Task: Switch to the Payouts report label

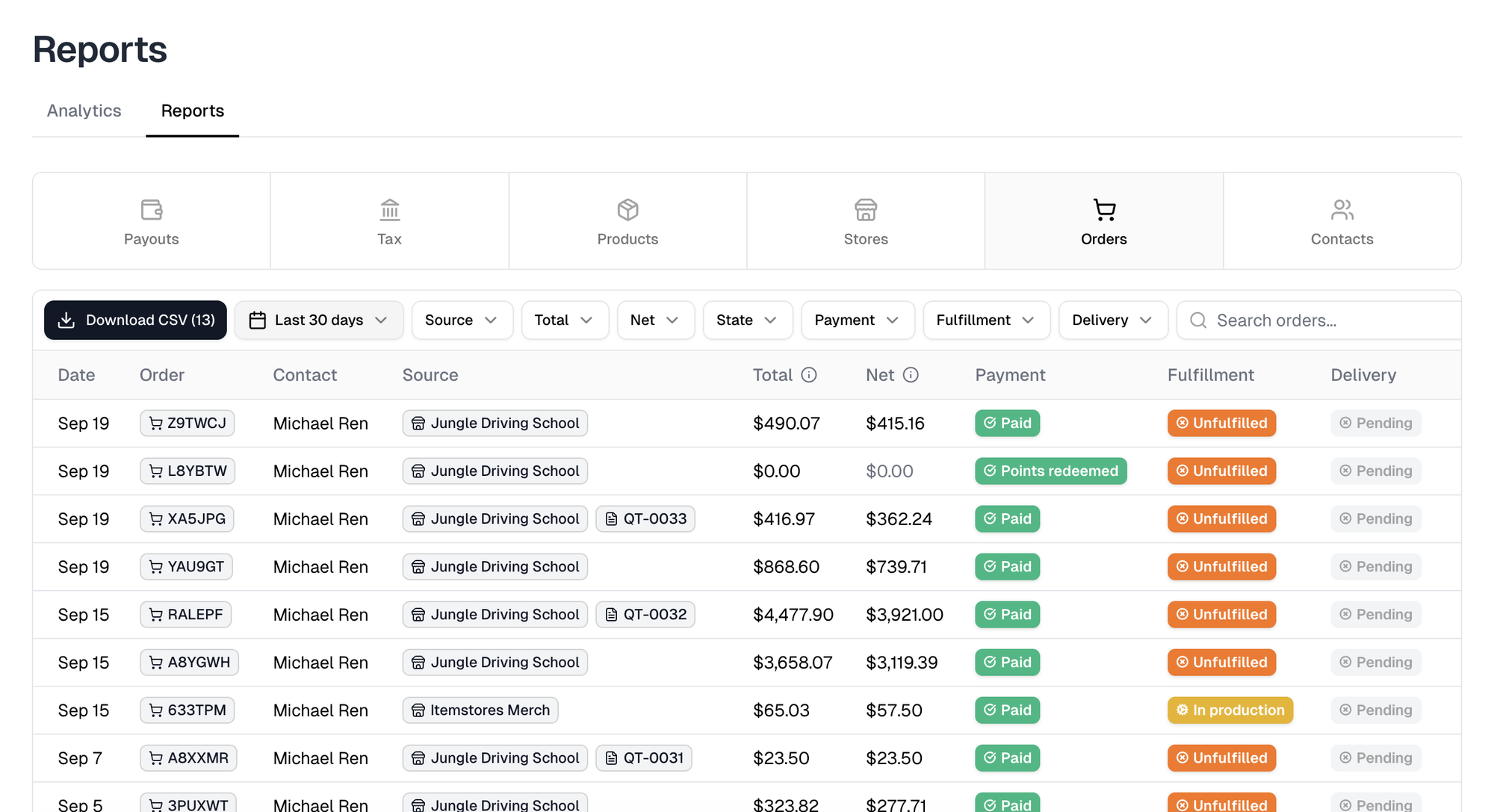Action: [152, 240]
